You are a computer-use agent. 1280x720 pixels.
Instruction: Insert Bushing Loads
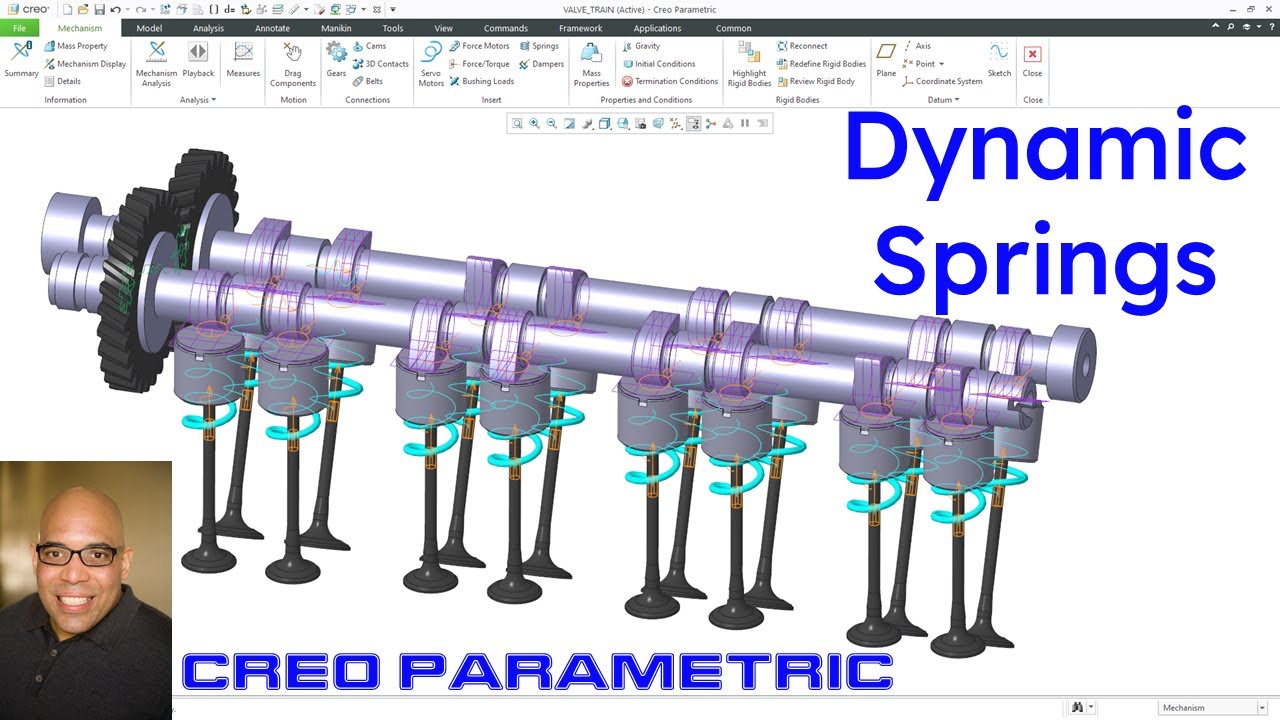click(x=481, y=82)
